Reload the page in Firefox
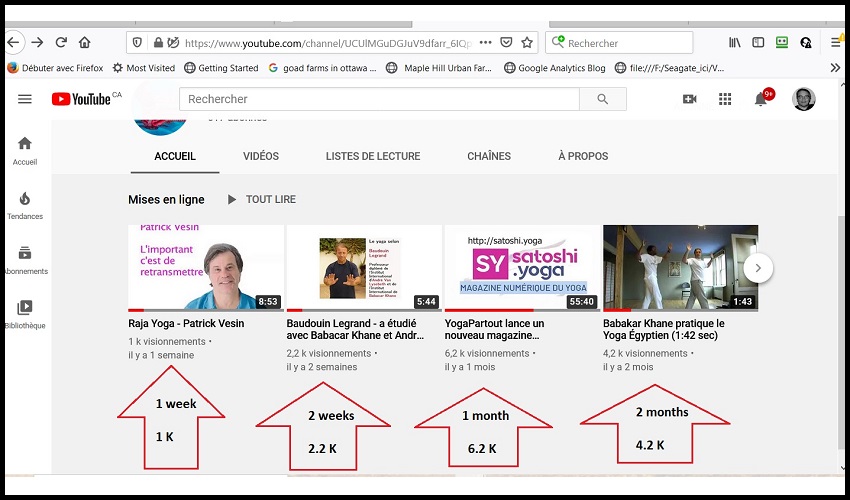The height and width of the screenshot is (500, 850). point(61,43)
